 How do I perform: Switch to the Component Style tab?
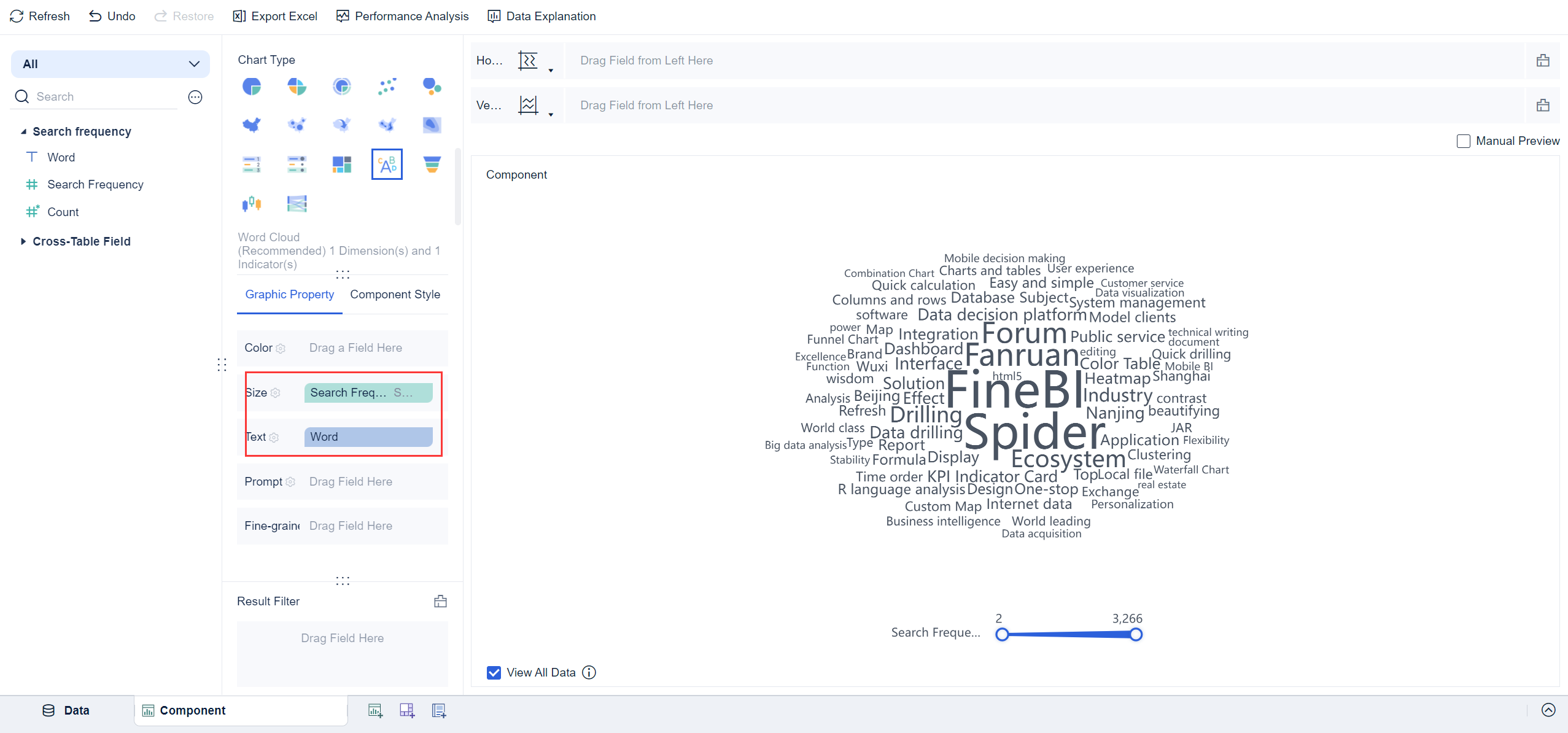click(395, 295)
